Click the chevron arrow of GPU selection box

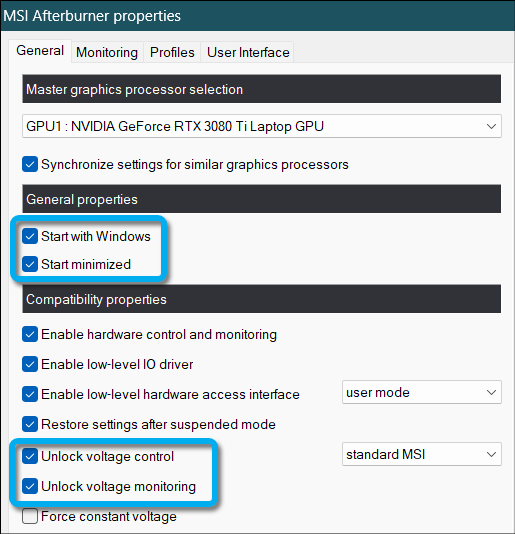pos(491,126)
